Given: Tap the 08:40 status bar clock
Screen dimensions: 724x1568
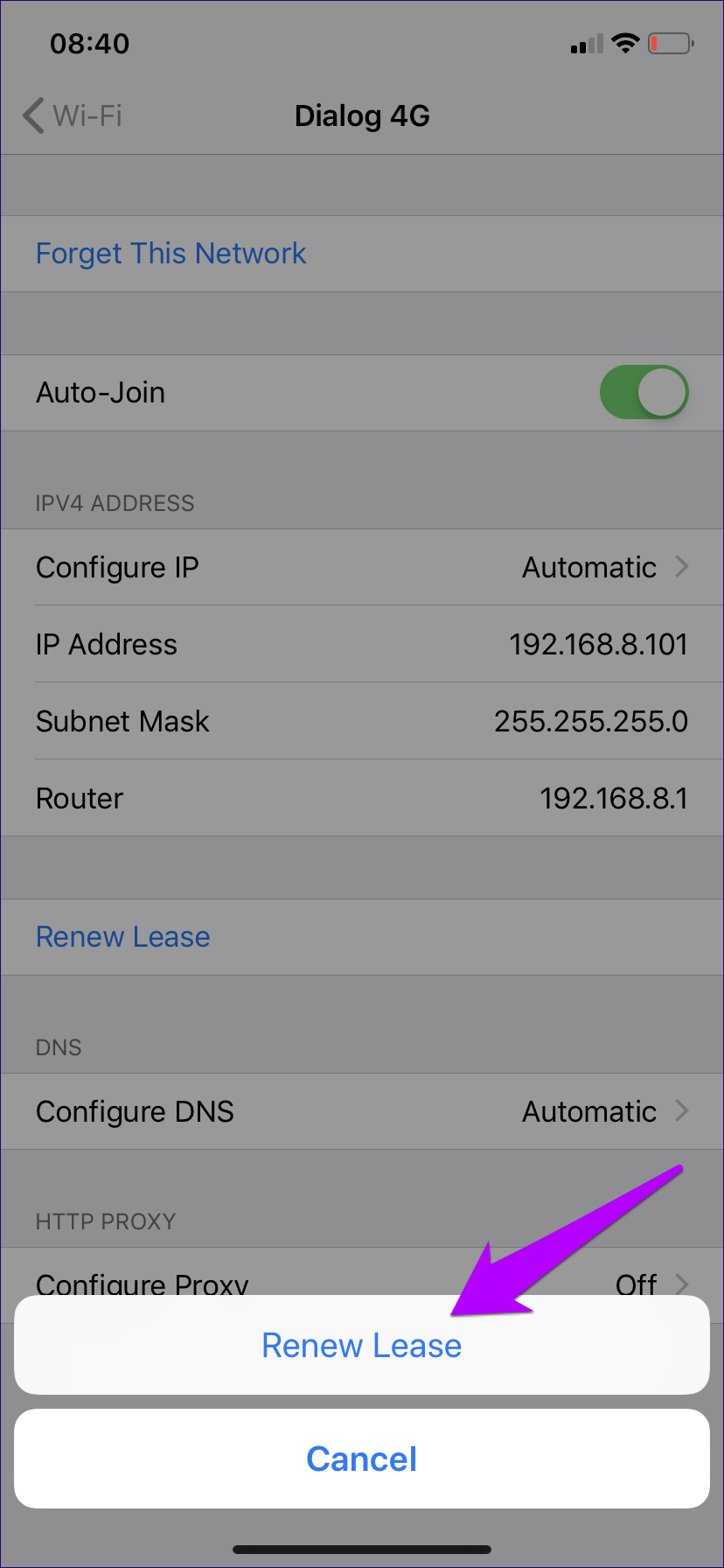Looking at the screenshot, I should tap(89, 44).
